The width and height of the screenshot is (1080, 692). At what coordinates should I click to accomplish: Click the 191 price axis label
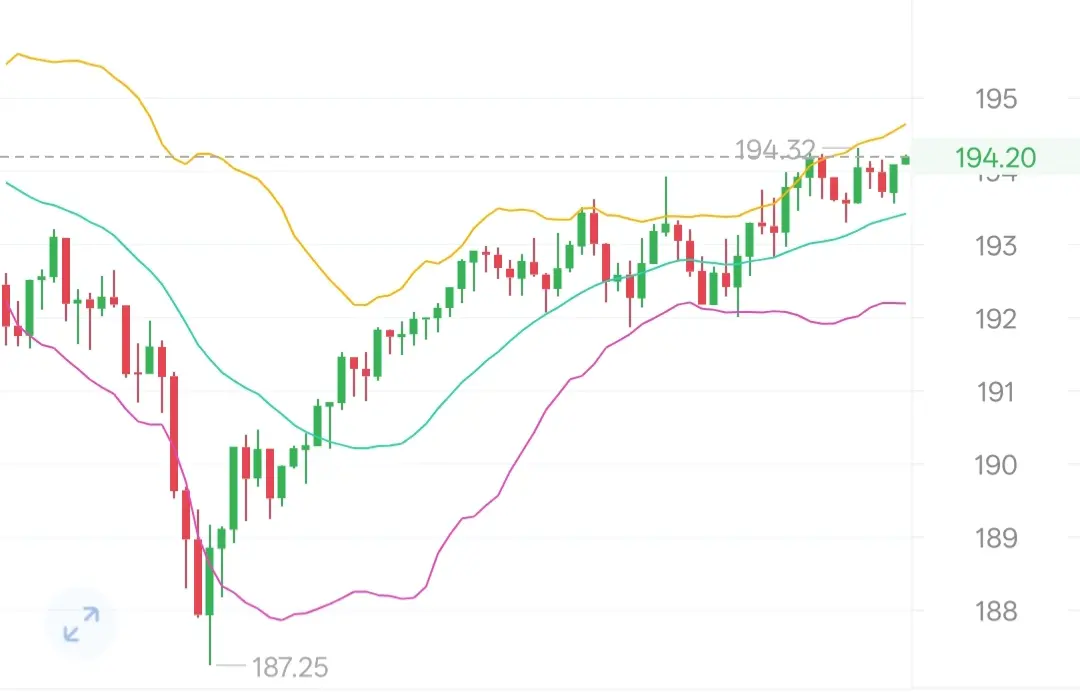click(996, 392)
